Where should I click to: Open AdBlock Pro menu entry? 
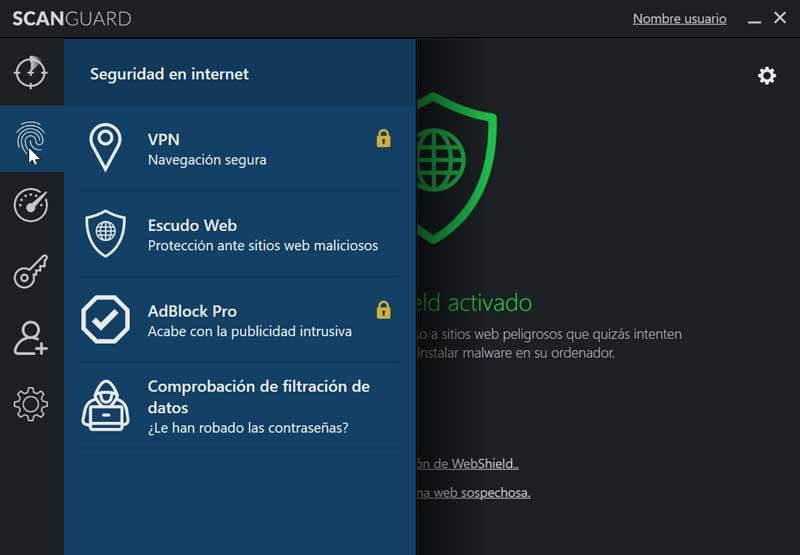pos(240,320)
